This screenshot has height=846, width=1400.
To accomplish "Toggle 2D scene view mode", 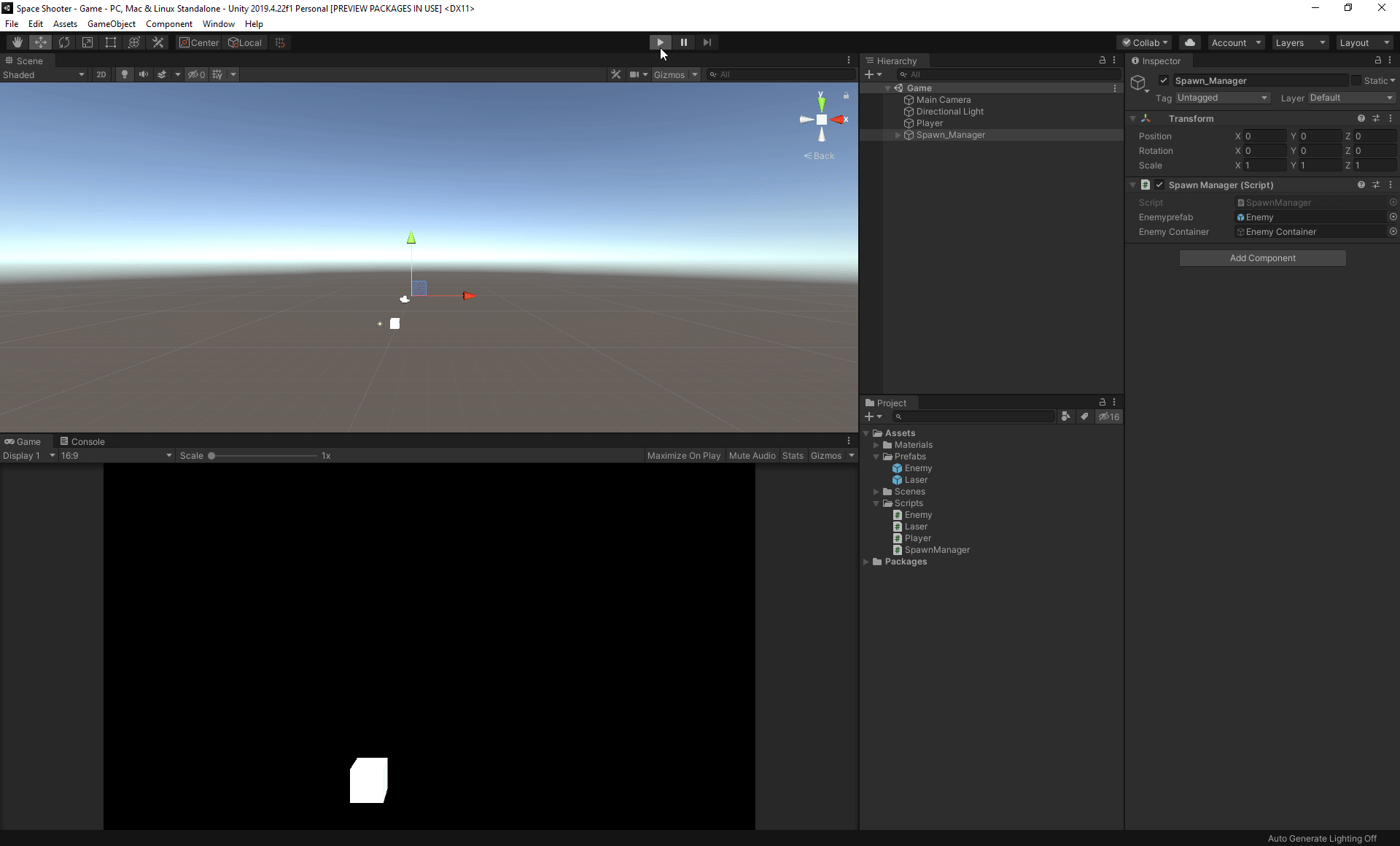I will click(x=101, y=74).
